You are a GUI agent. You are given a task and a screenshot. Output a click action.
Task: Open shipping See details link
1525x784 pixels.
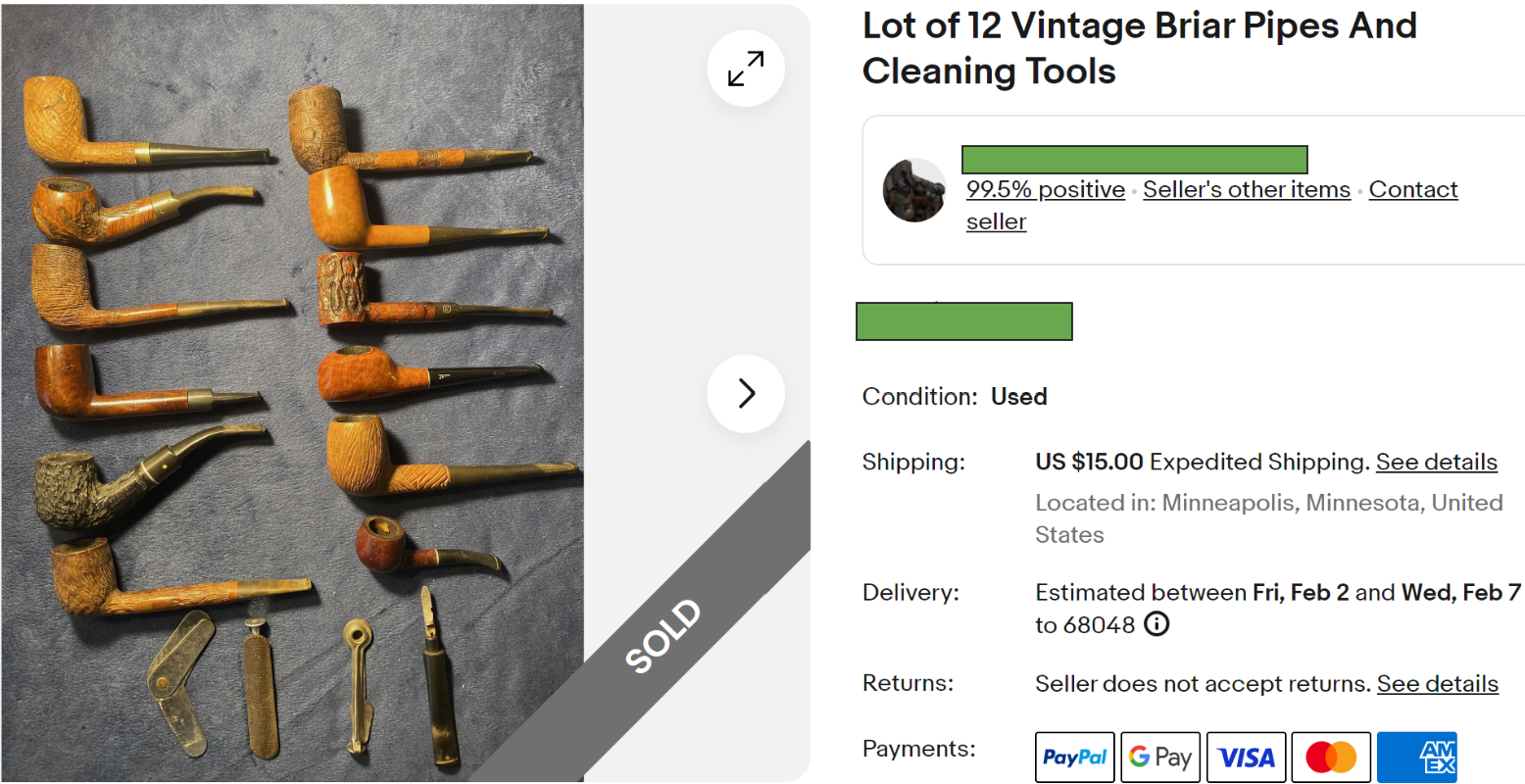coord(1436,462)
